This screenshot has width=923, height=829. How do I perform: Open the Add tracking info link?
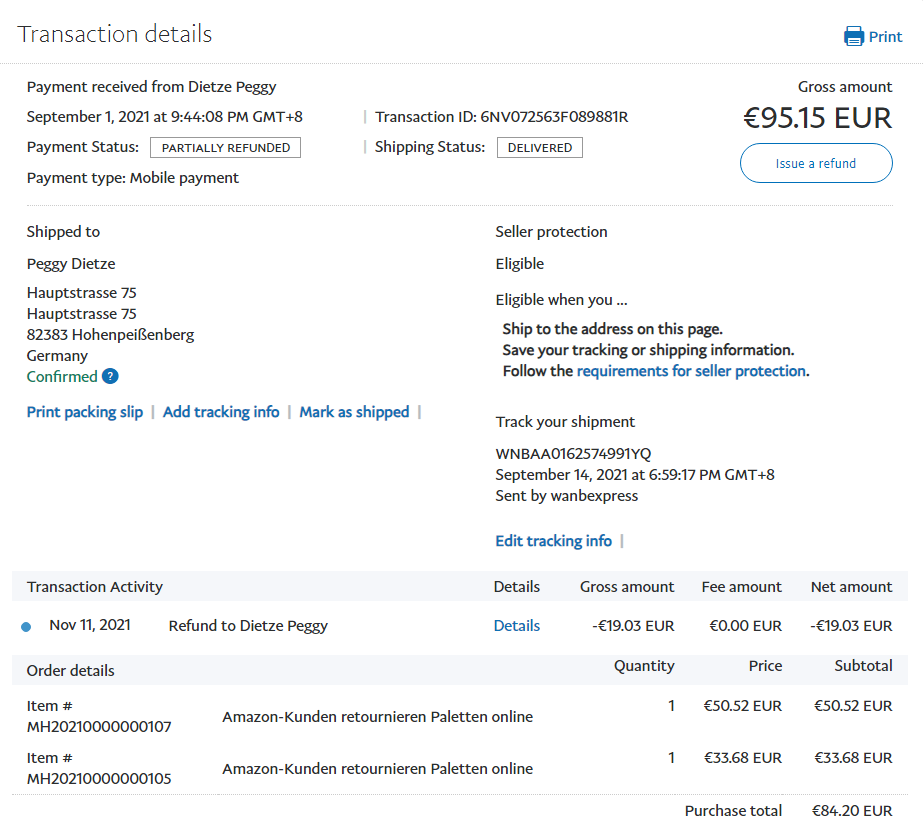click(221, 412)
